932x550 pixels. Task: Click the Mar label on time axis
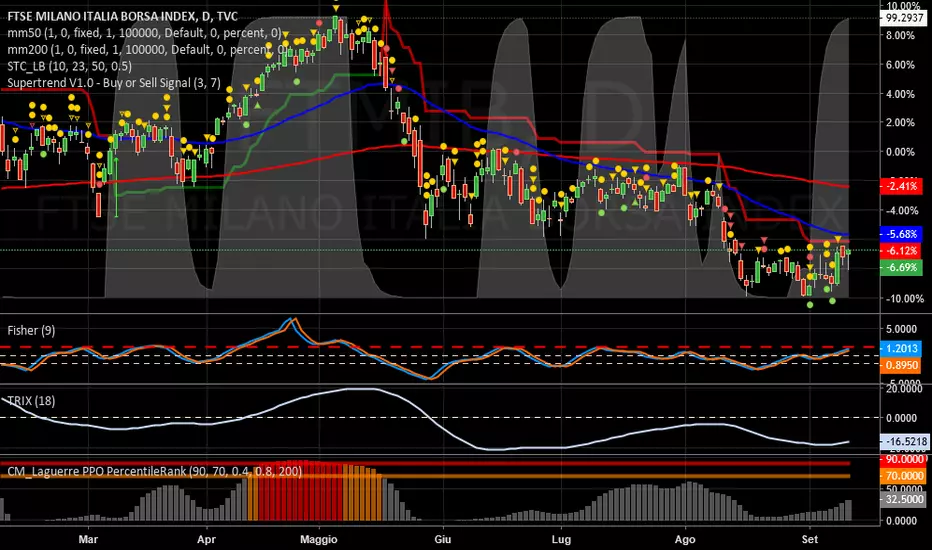(88, 539)
